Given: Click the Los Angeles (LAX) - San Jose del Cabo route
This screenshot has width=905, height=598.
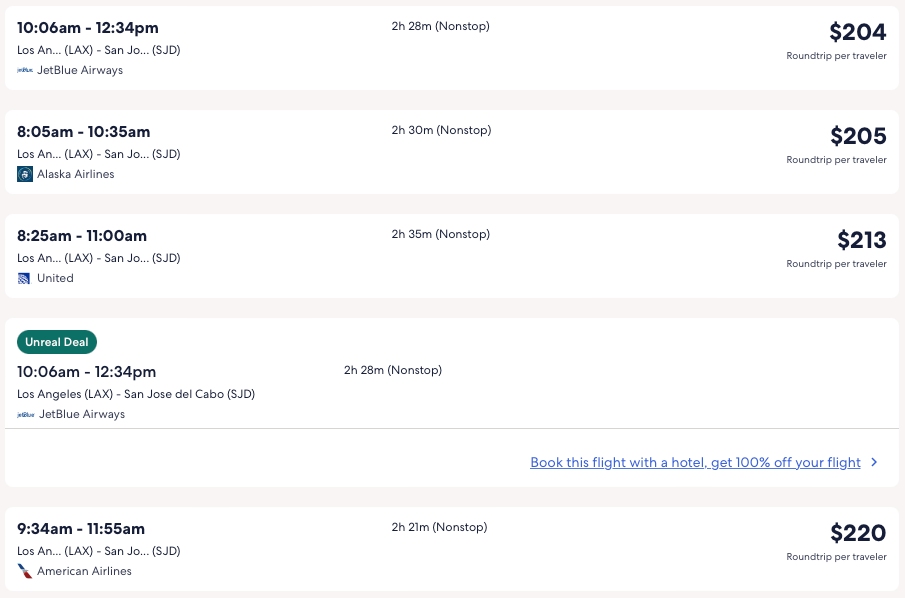Looking at the screenshot, I should [x=136, y=394].
